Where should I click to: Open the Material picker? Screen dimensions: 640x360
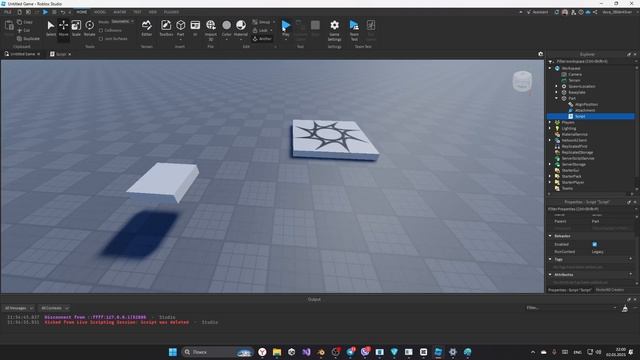(x=241, y=28)
